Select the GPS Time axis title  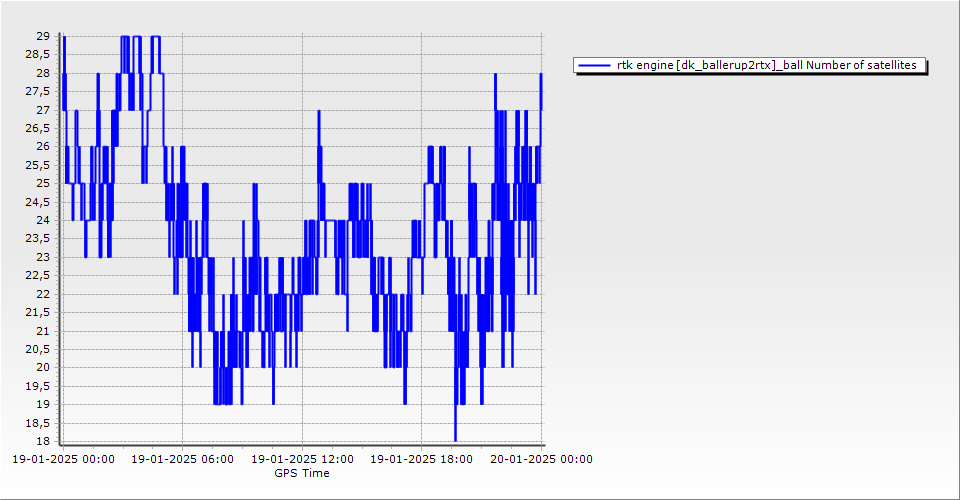(302, 473)
